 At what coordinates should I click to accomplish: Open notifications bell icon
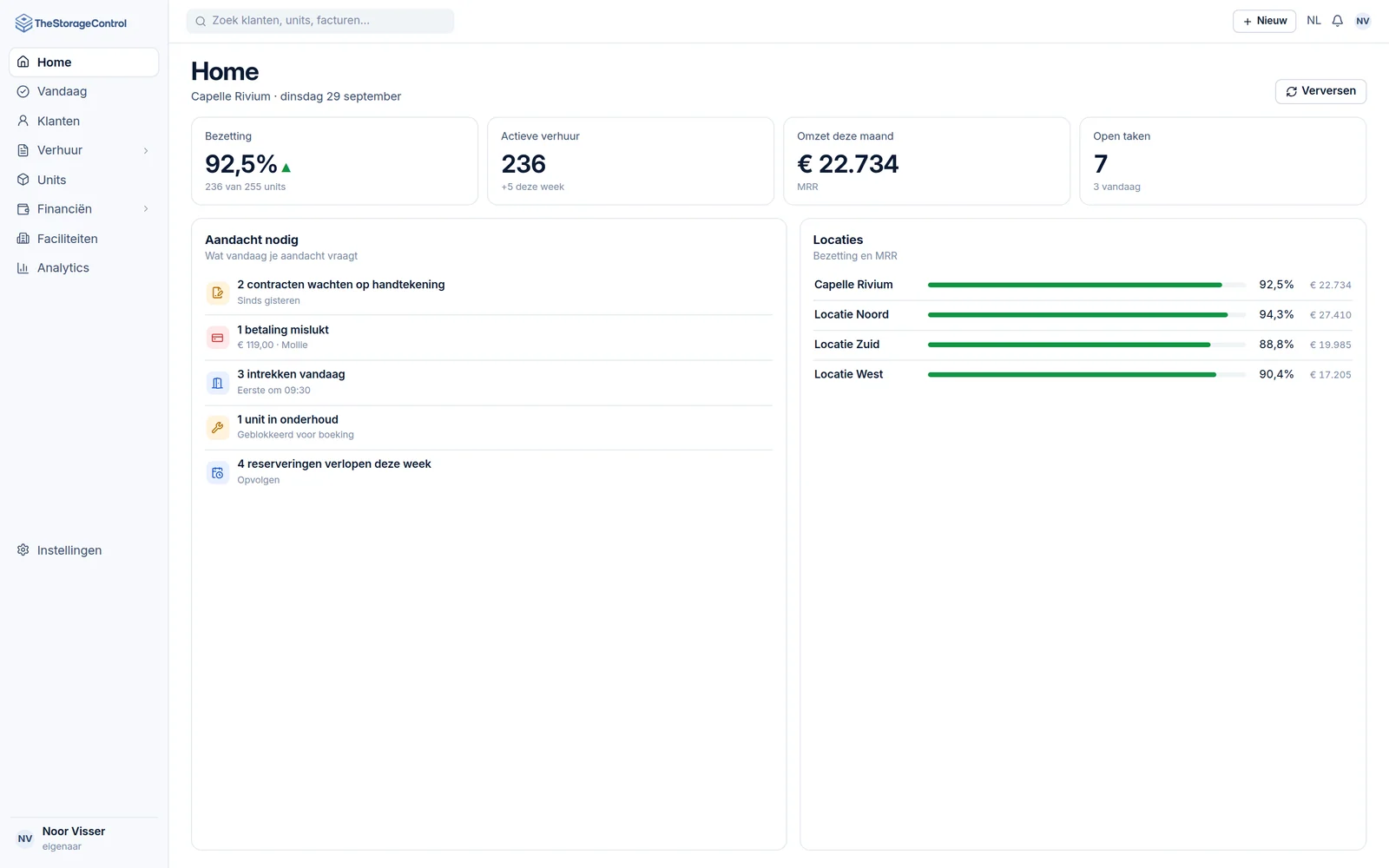tap(1338, 21)
